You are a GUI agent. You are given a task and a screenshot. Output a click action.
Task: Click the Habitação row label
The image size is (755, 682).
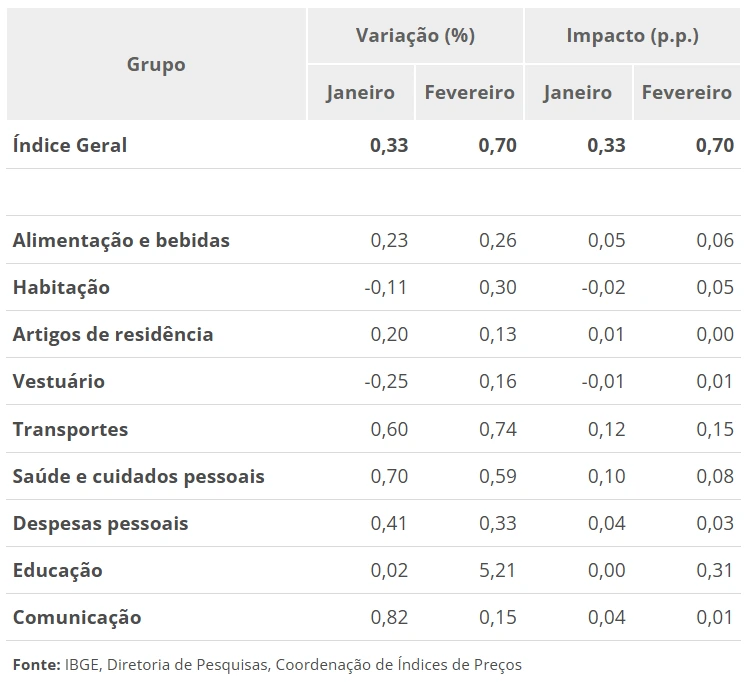[61, 287]
